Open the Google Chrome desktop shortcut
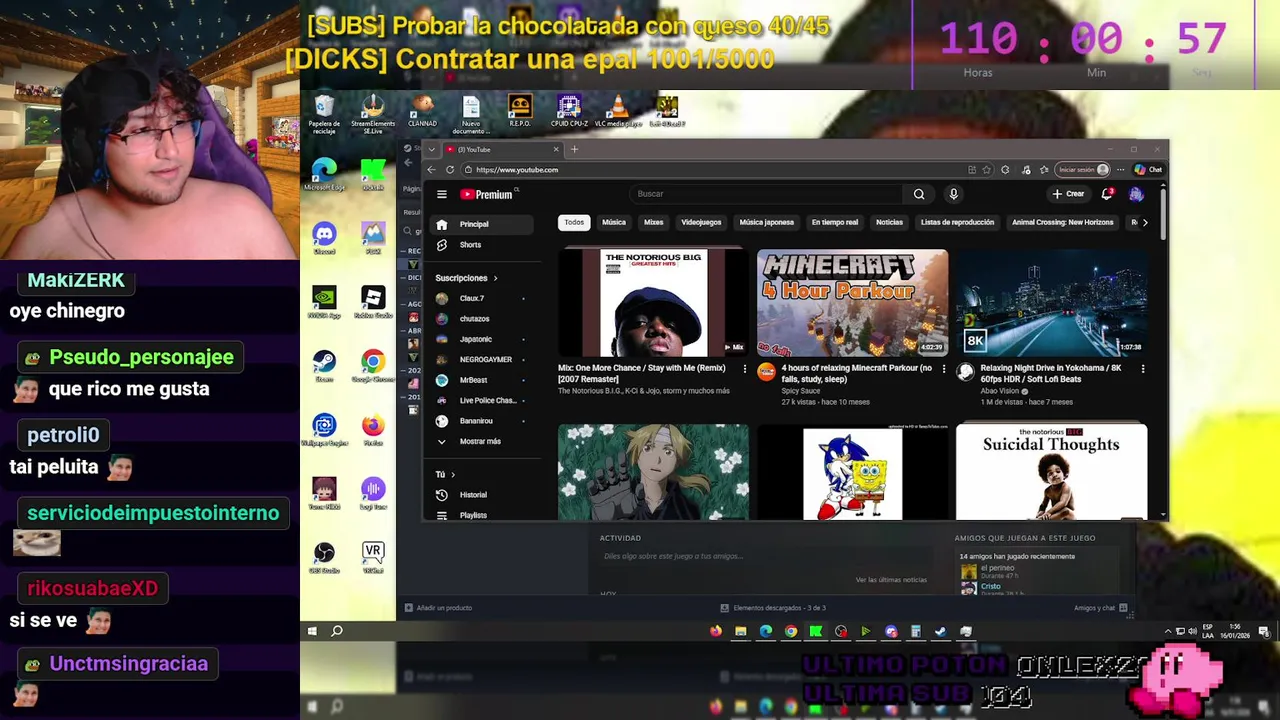The image size is (1280, 720). pos(373,365)
